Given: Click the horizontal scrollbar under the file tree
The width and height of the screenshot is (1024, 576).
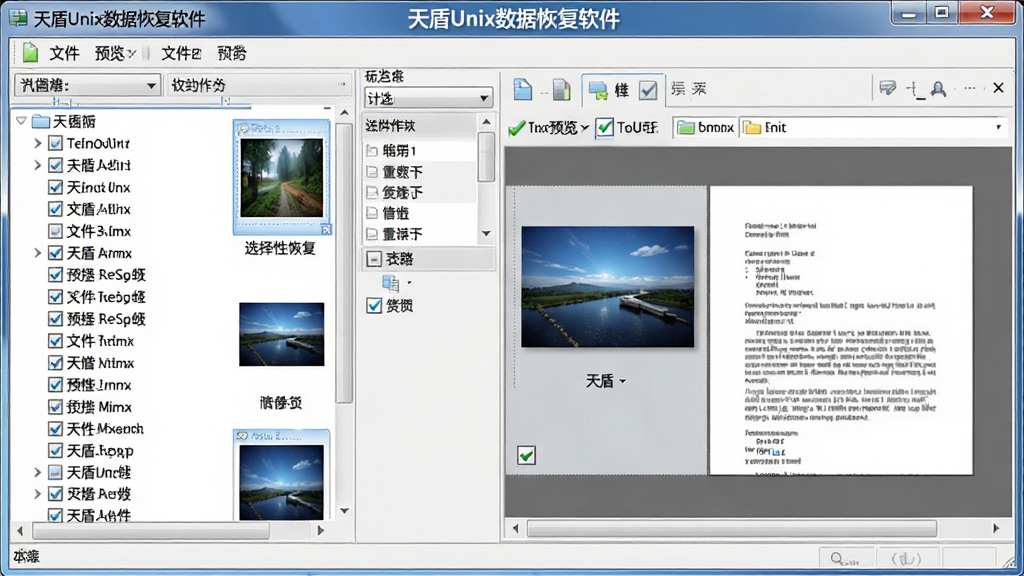Looking at the screenshot, I should pyautogui.click(x=152, y=530).
